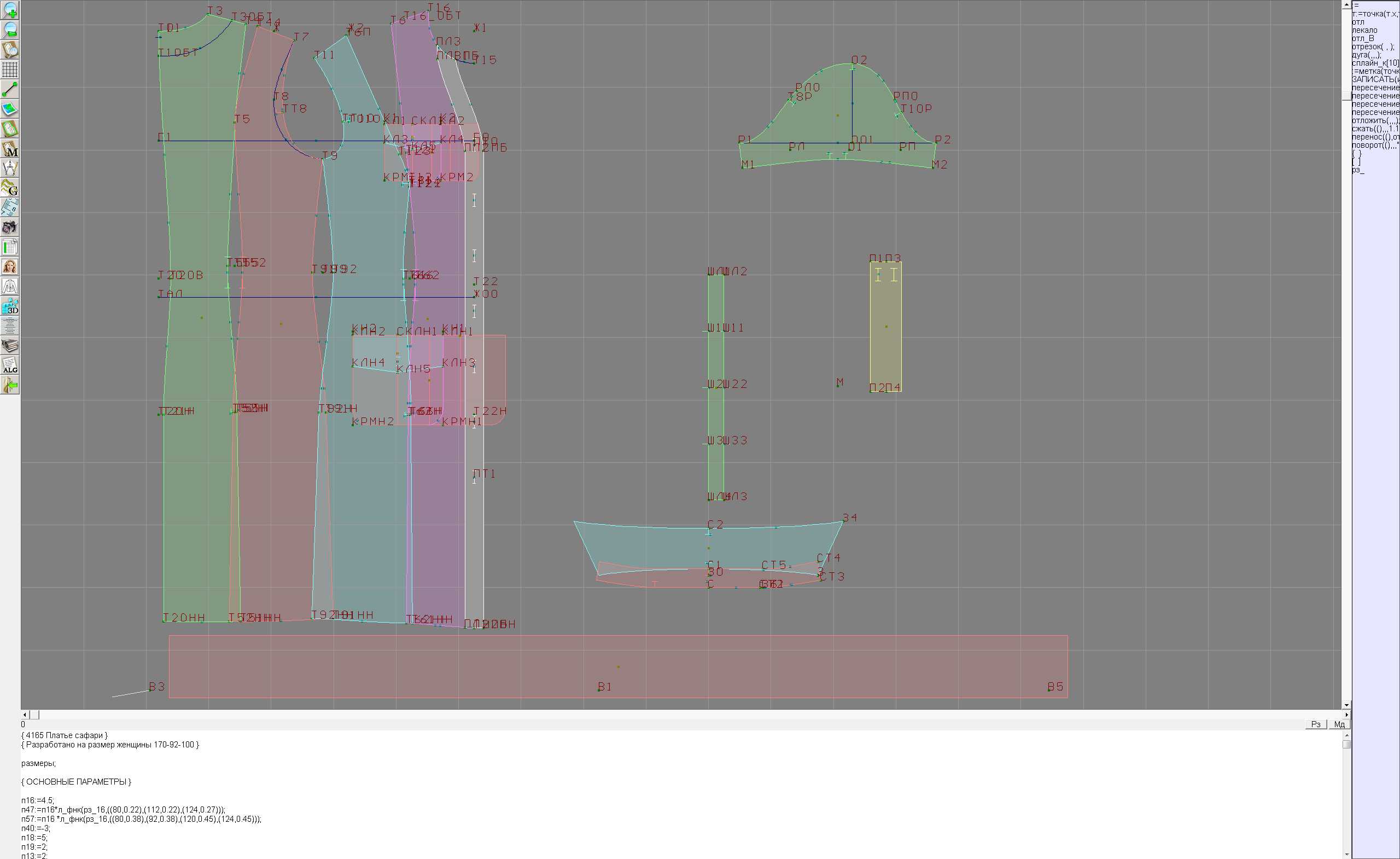Viewport: 1400px width, 859px height.
Task: Click the pattern icon with letter M
Action: [10, 148]
